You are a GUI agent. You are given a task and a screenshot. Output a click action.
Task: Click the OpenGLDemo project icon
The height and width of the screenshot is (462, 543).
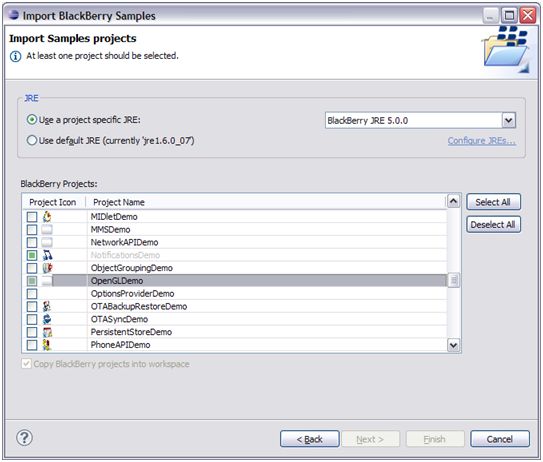(x=47, y=281)
